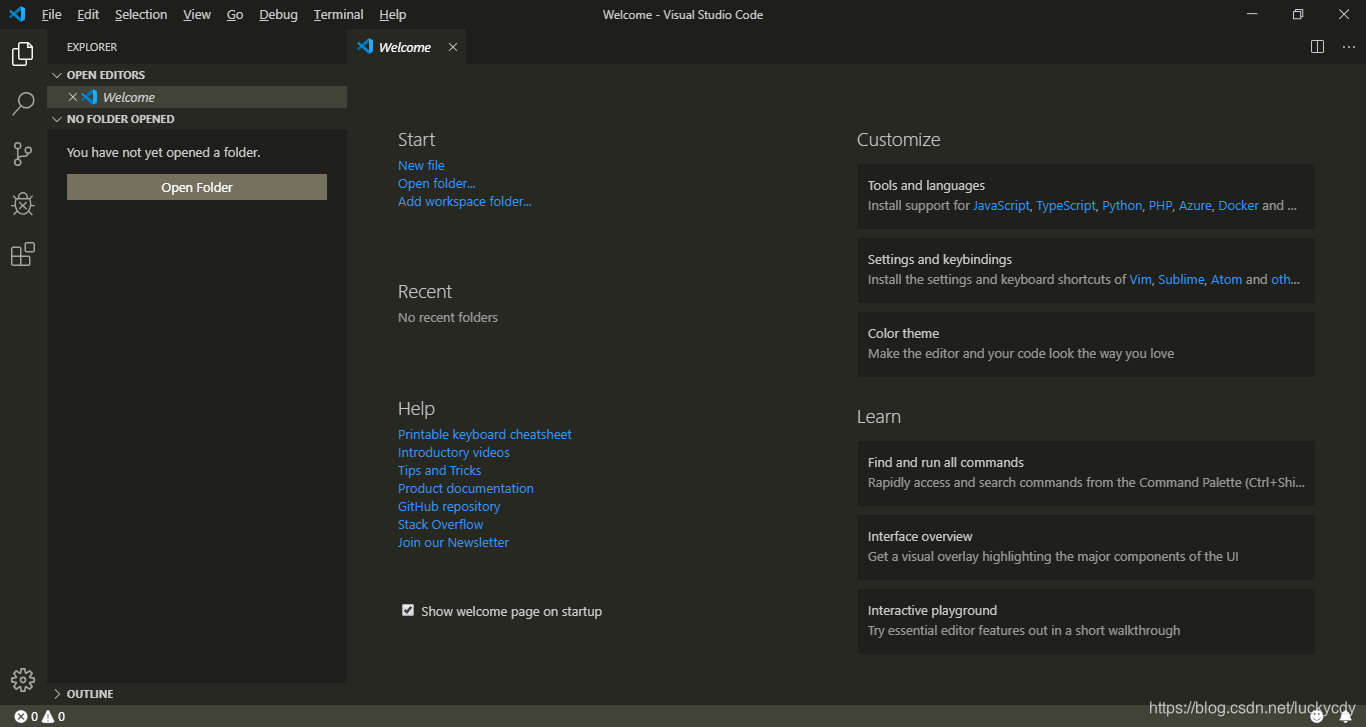Open the GitHub repository link

(x=449, y=507)
